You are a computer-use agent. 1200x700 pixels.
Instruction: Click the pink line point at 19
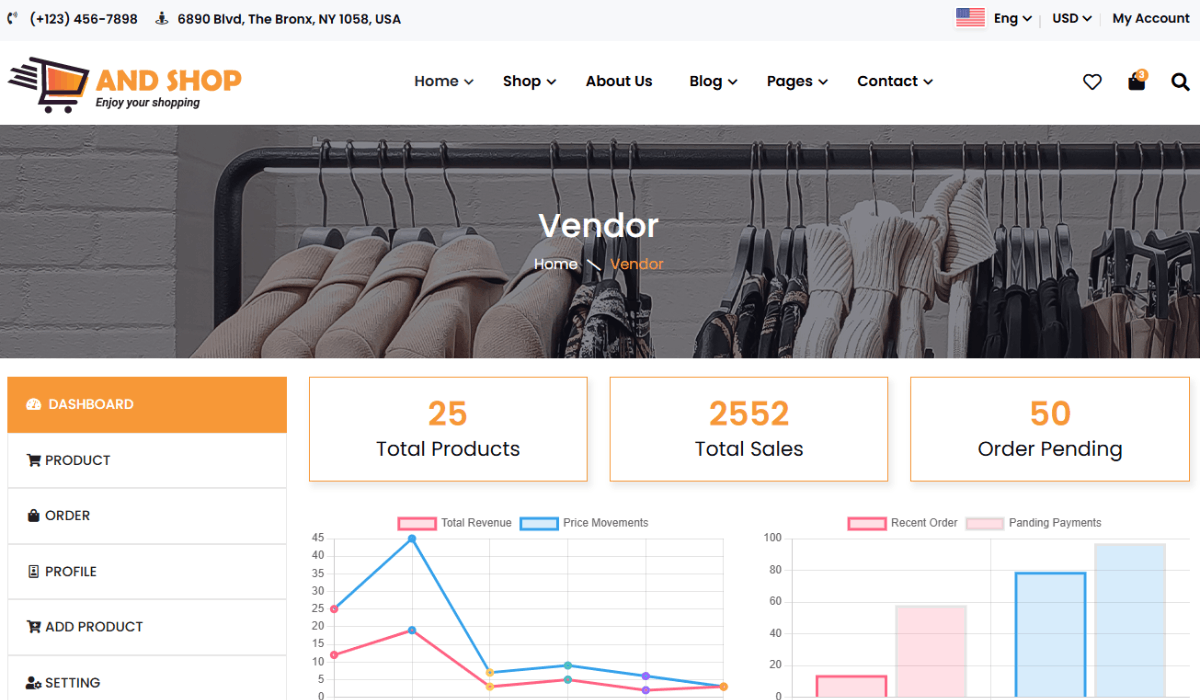point(412,630)
